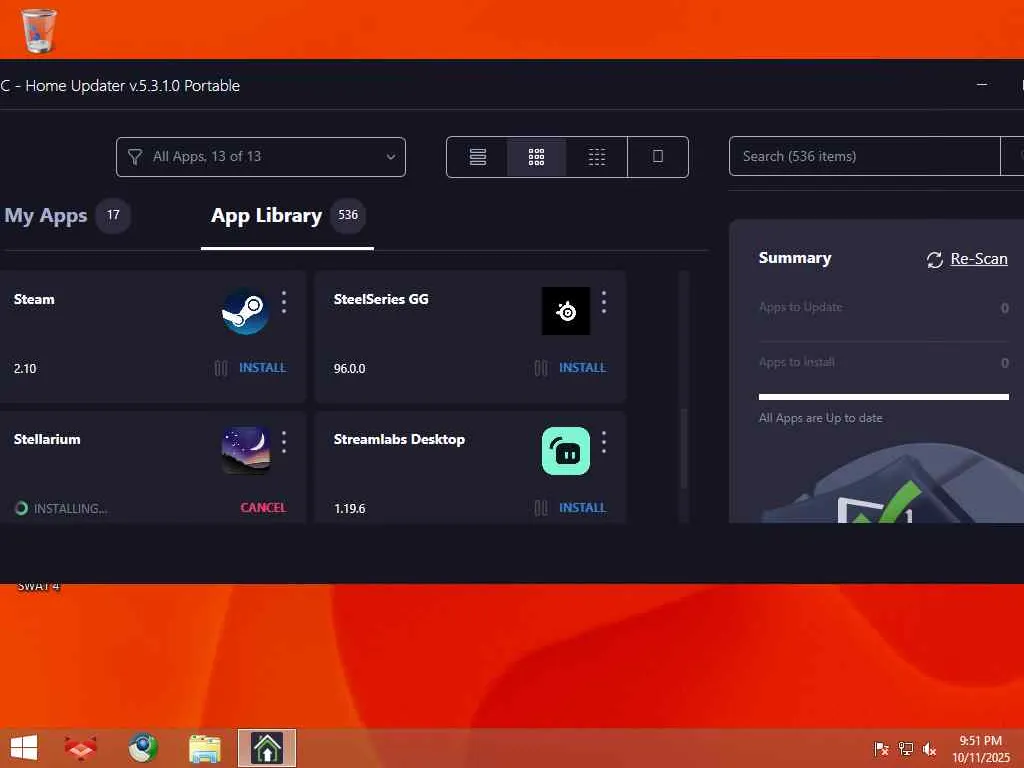Click the Search 536 items field
Screen dimensions: 1024x768
click(865, 156)
